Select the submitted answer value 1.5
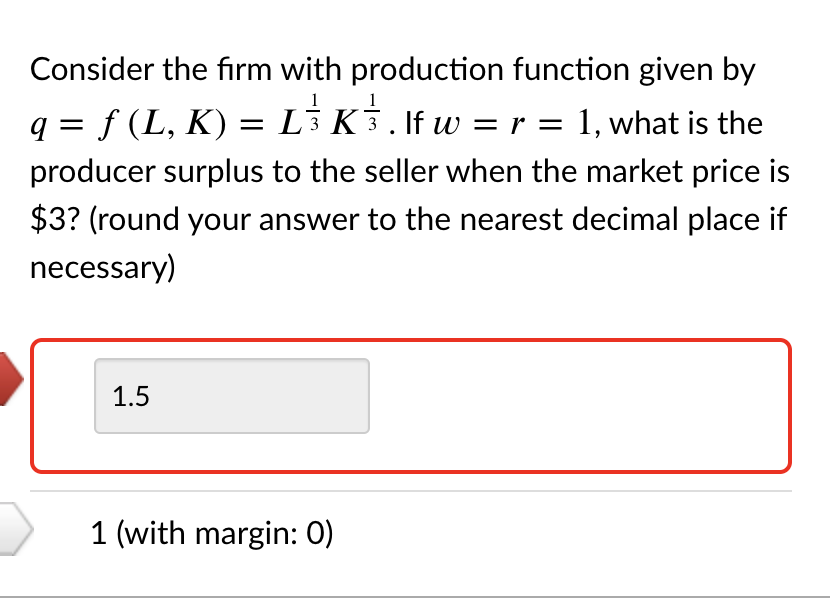This screenshot has width=830, height=600. click(x=130, y=396)
